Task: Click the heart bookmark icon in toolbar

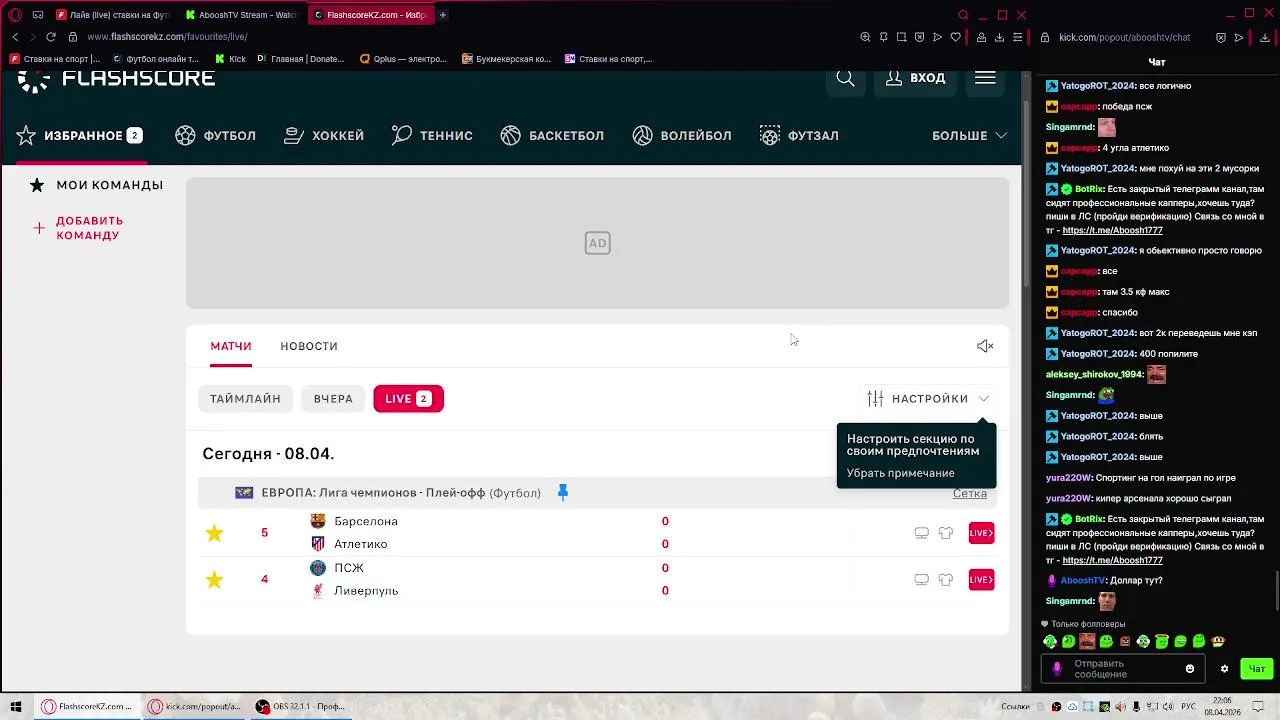Action: point(955,37)
